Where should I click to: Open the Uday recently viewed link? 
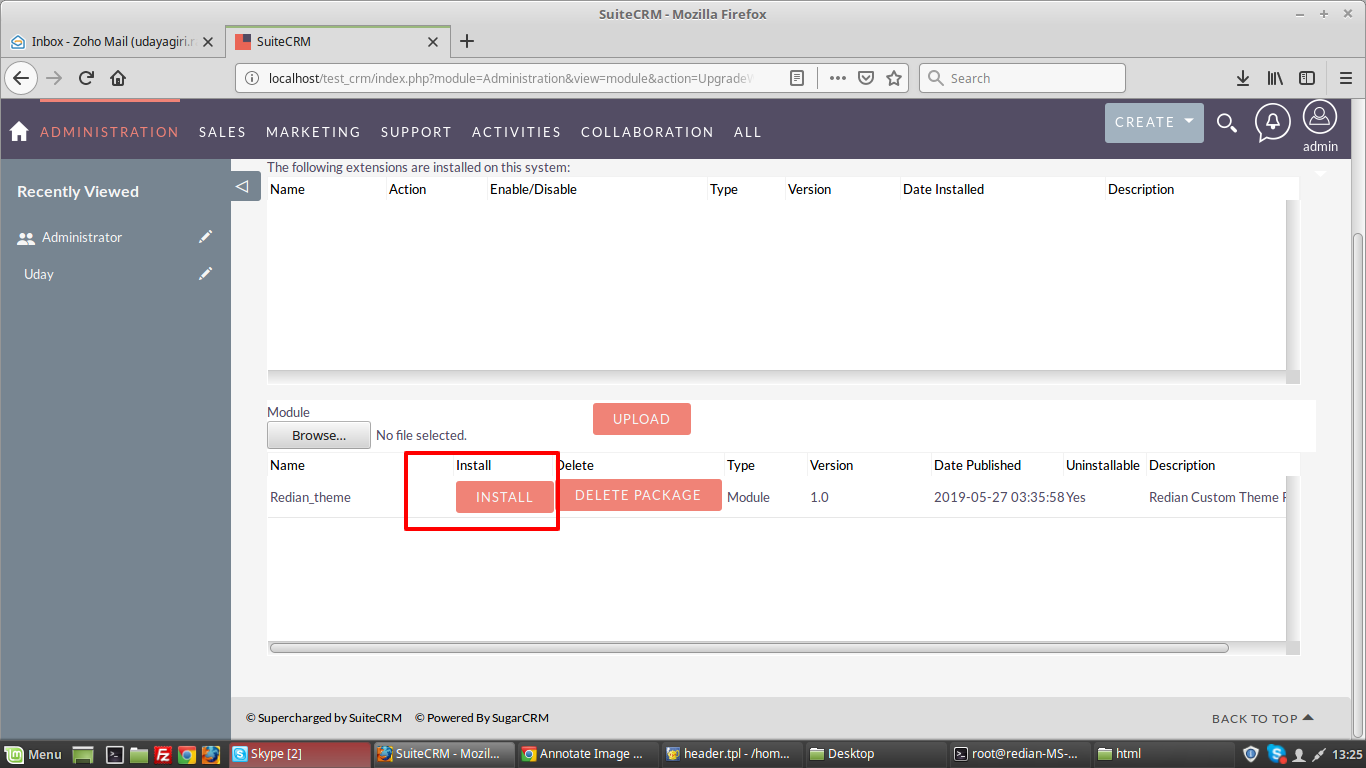pos(39,274)
